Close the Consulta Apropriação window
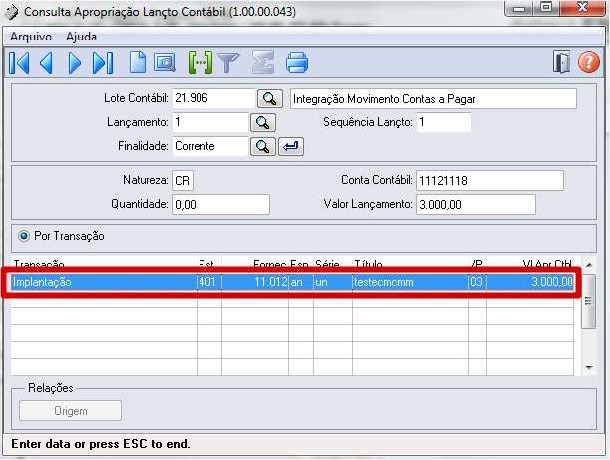The image size is (610, 460). tap(582, 8)
